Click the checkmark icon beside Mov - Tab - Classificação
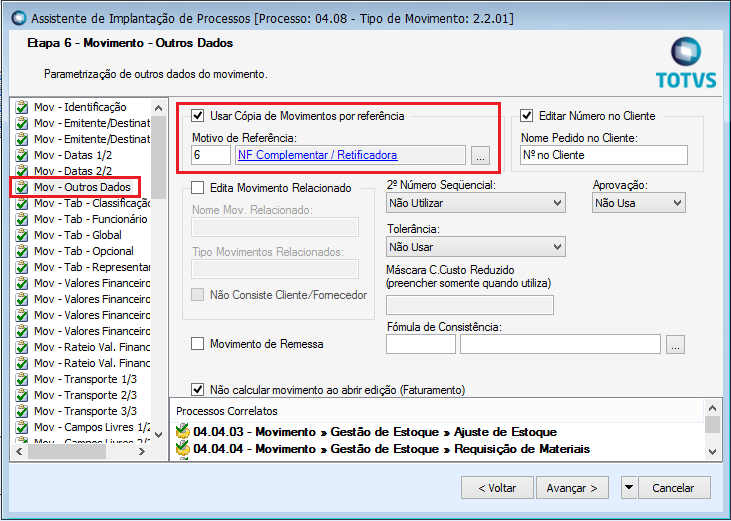The width and height of the screenshot is (731, 521). pos(21,204)
